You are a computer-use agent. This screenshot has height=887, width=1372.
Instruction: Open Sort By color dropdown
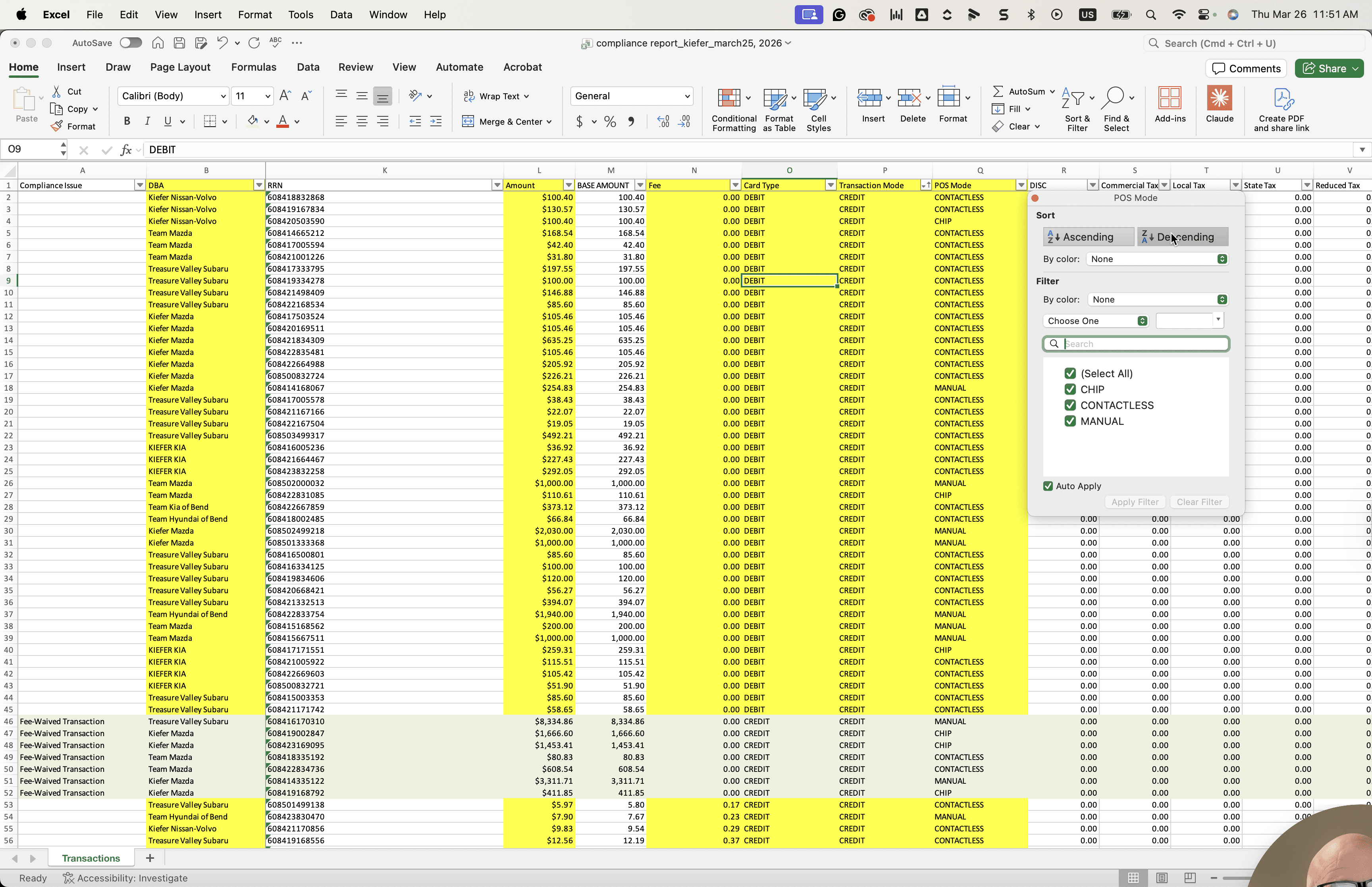[1157, 259]
